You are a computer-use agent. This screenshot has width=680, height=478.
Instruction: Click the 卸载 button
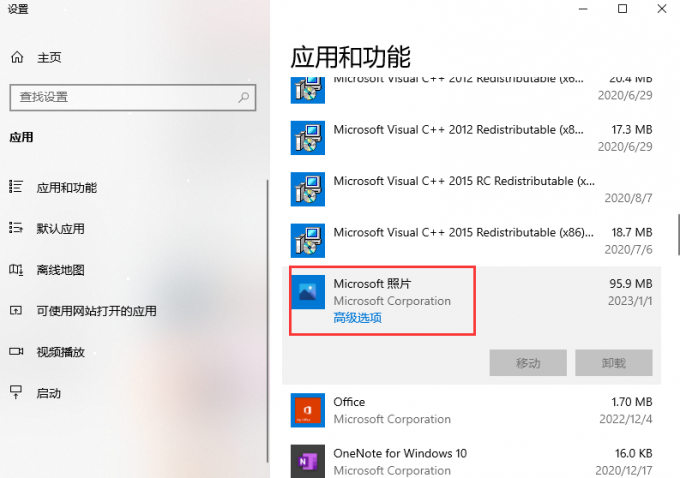point(614,363)
